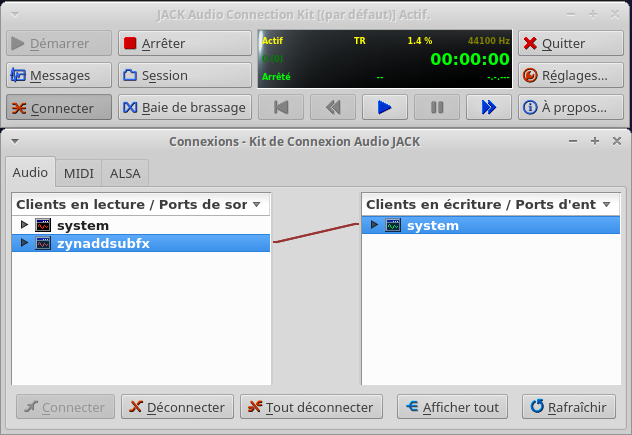Image resolution: width=632 pixels, height=435 pixels.
Task: Open Réglages settings dialog
Action: click(570, 76)
